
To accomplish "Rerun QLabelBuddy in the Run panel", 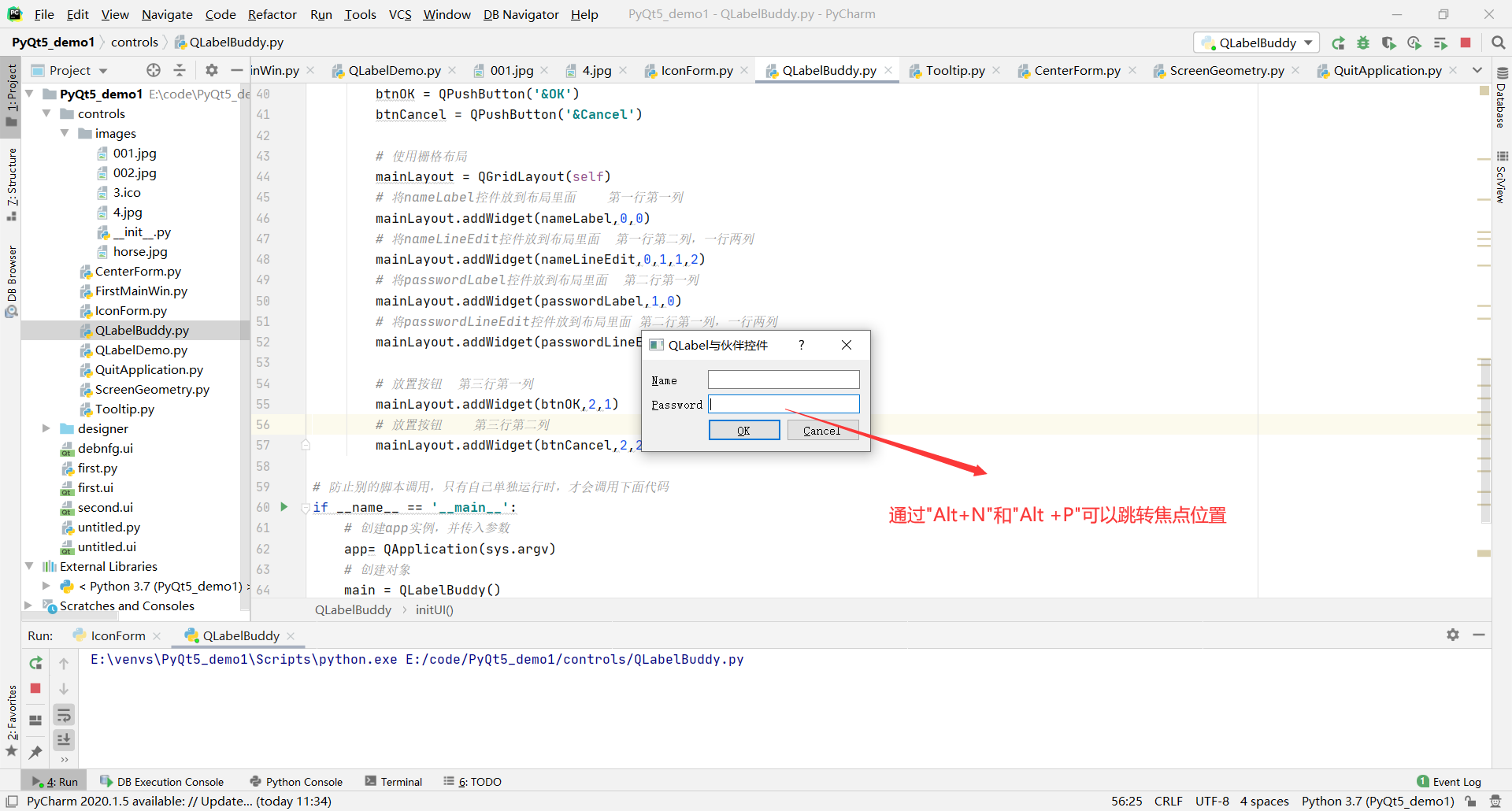I will (x=35, y=663).
